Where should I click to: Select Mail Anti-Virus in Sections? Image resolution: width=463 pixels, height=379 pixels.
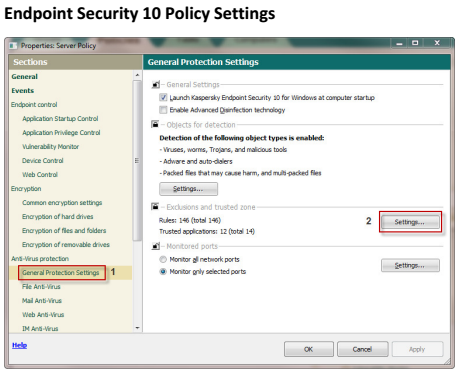[42, 301]
